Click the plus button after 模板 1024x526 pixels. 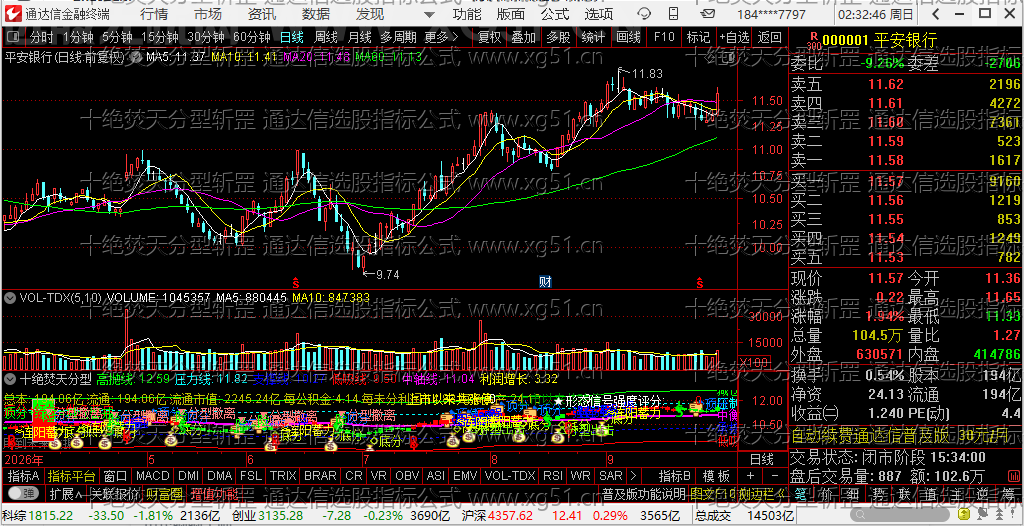(750, 475)
